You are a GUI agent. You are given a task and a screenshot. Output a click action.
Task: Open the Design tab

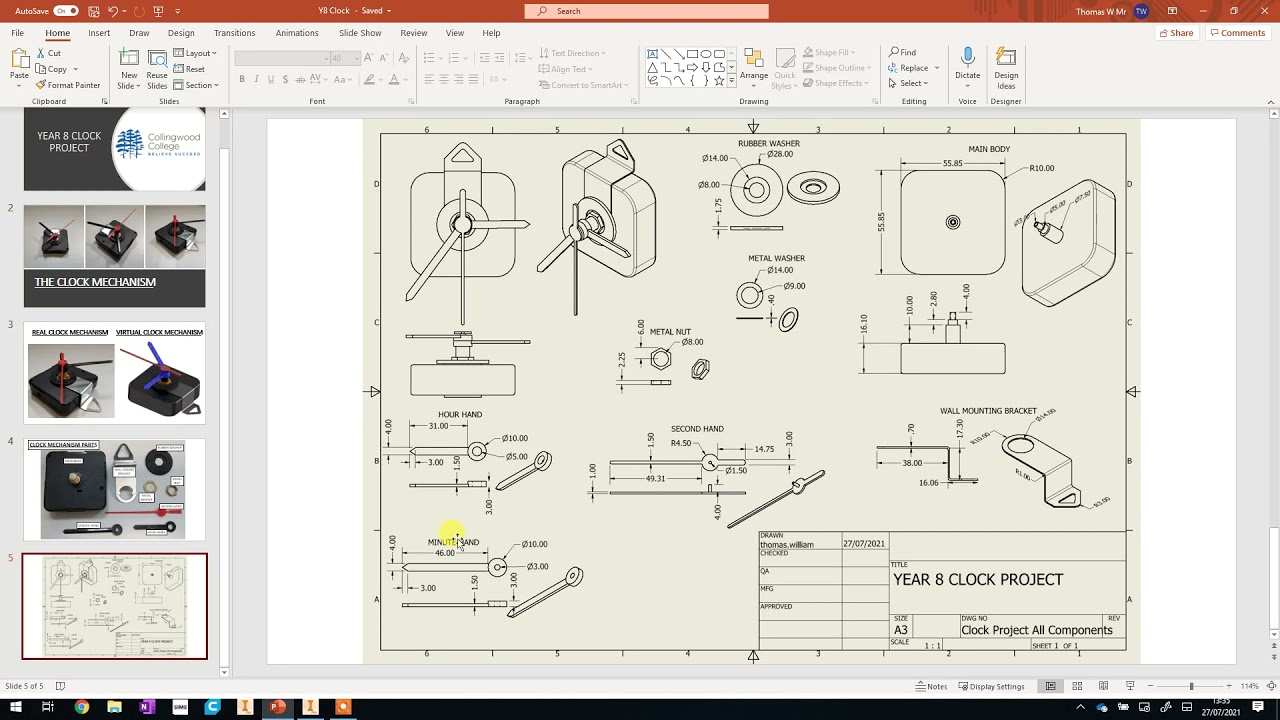[181, 33]
